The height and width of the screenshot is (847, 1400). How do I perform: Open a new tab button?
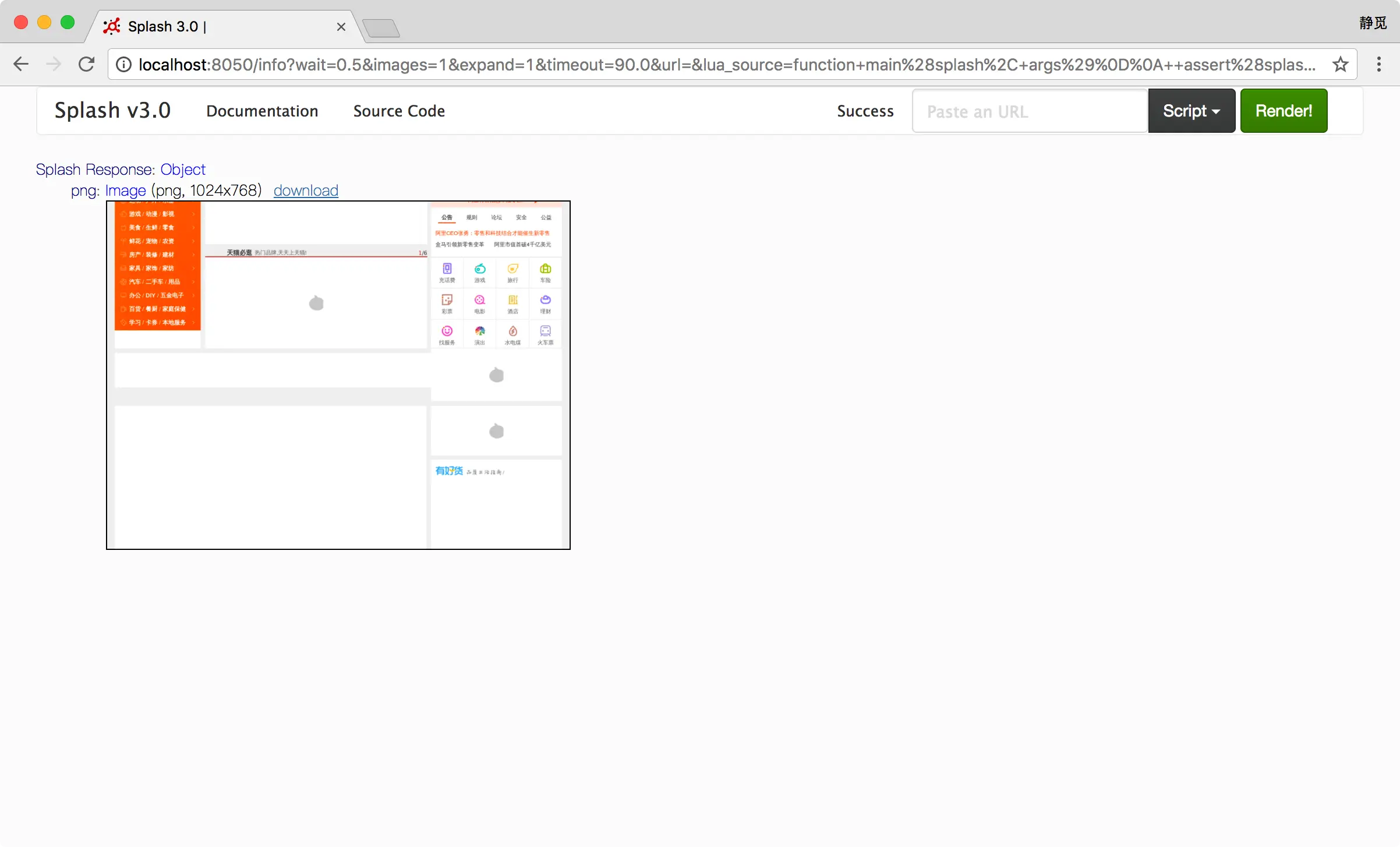click(x=381, y=28)
